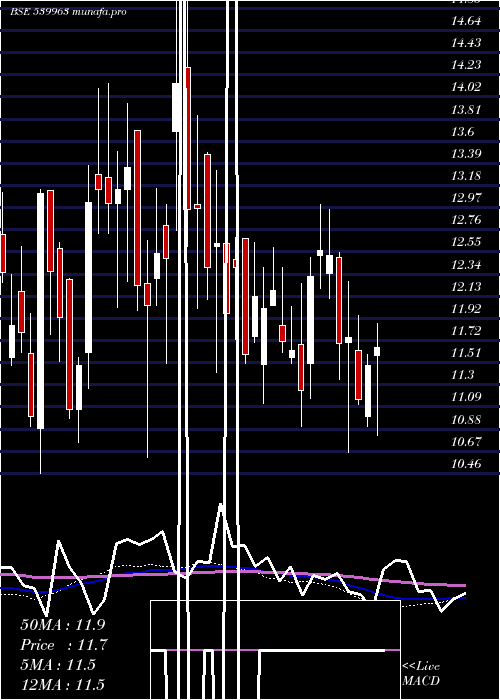Image resolution: width=500 pixels, height=700 pixels.
Task: Click the 'BSE 539968 munafa.pro' header text
Action: pos(68,12)
